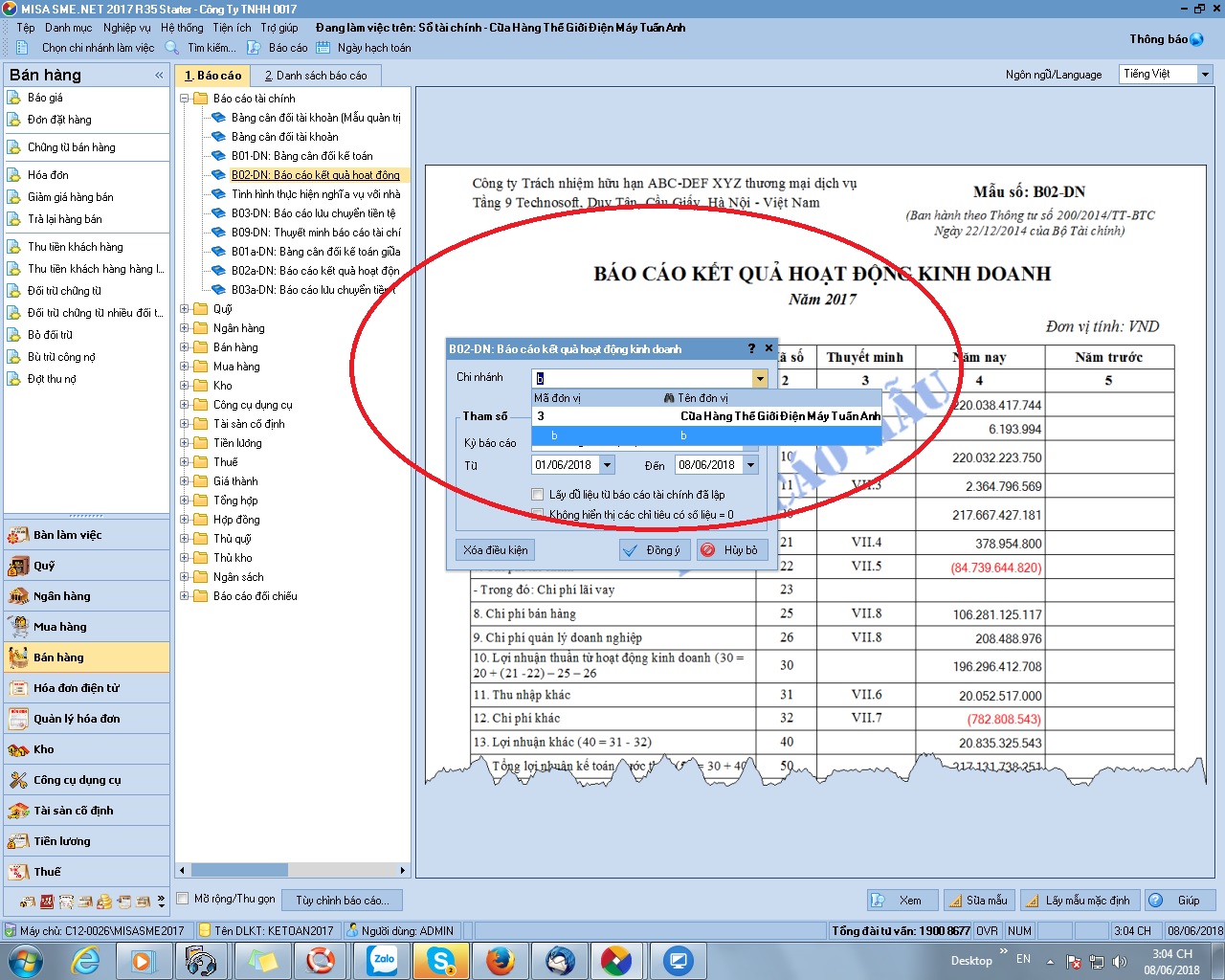Open the Hệ thống menu
This screenshot has width=1225, height=980.
pyautogui.click(x=182, y=28)
